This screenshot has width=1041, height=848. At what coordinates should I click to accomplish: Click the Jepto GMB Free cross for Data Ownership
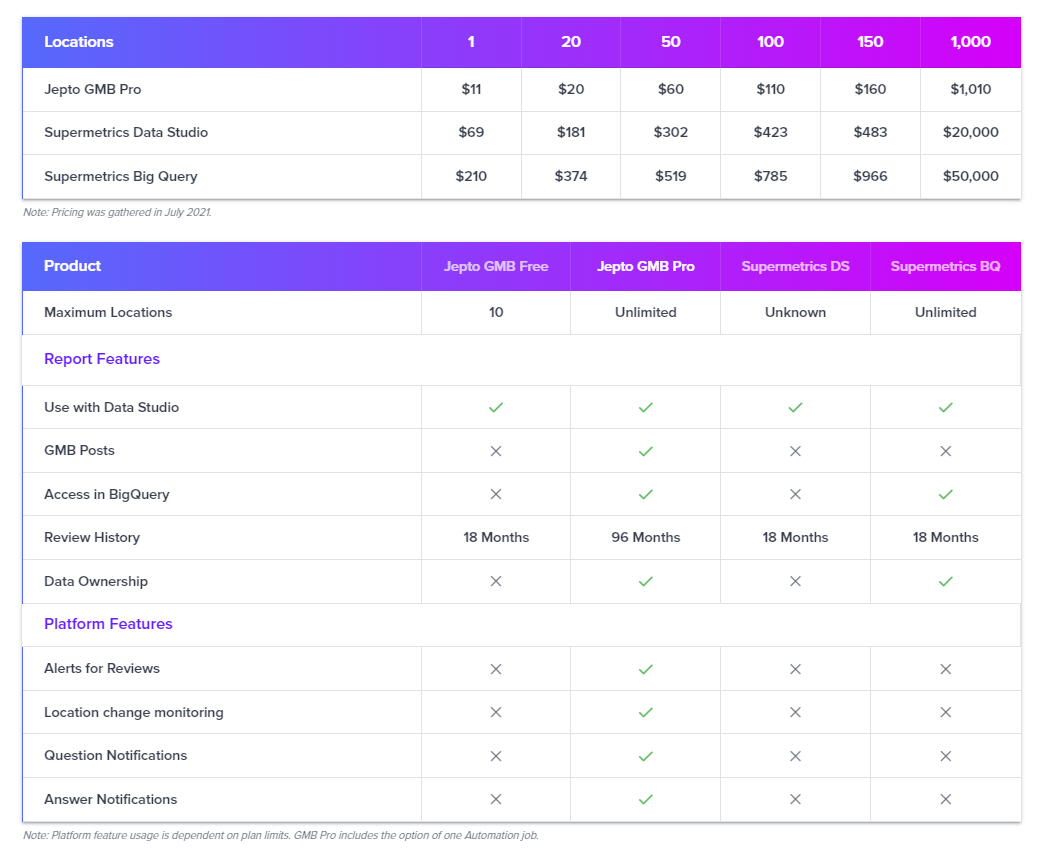coord(496,581)
